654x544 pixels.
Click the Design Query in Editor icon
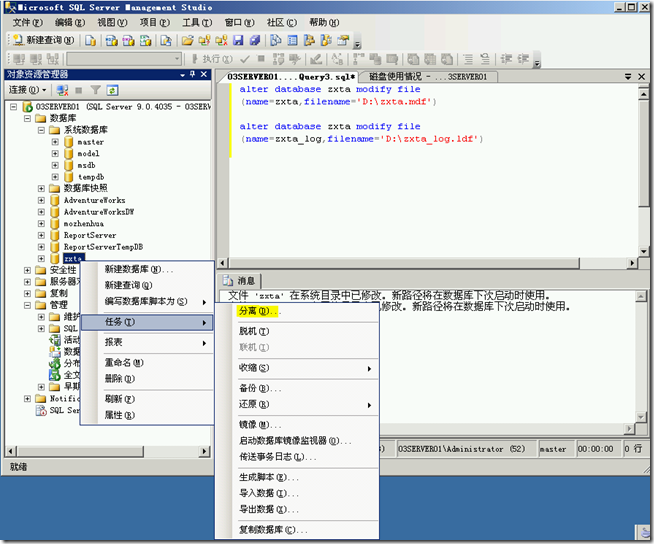coord(316,59)
